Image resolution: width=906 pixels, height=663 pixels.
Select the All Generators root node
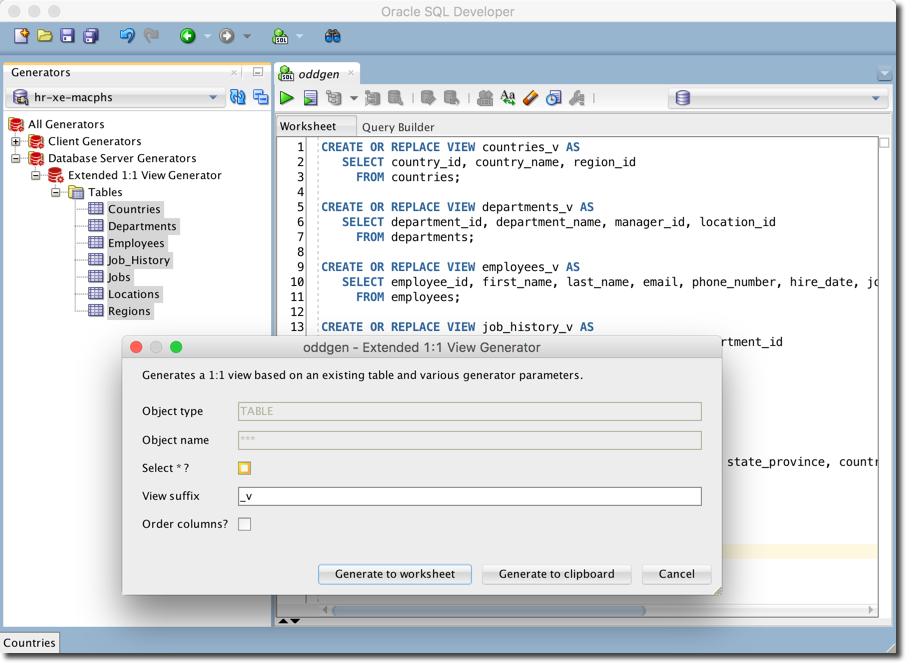pos(66,124)
